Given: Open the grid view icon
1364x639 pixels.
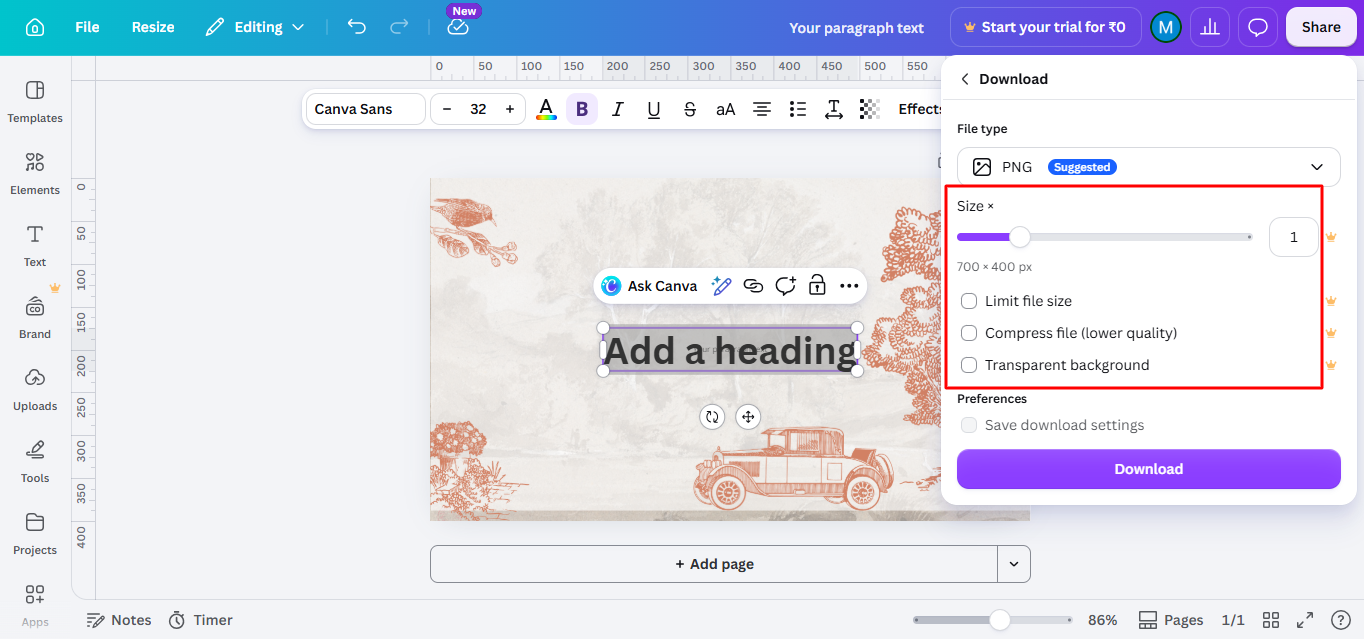Looking at the screenshot, I should click(1271, 620).
